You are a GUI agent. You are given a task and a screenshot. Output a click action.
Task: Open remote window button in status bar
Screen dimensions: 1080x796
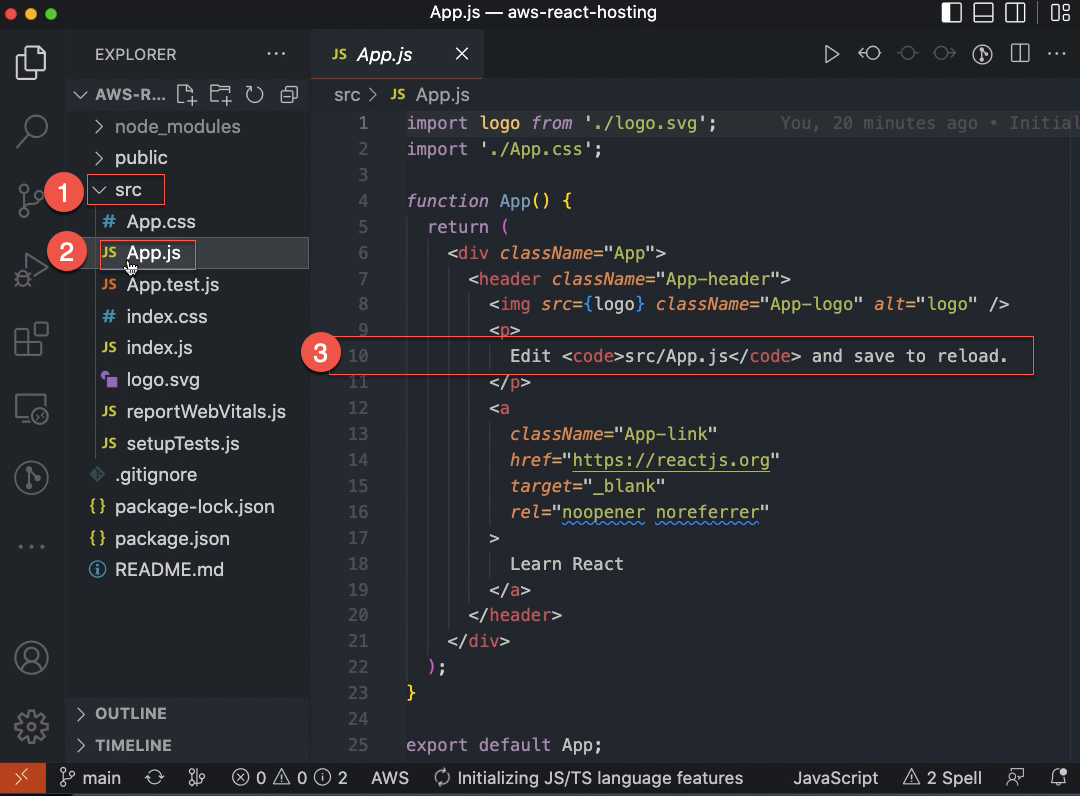pyautogui.click(x=22, y=778)
